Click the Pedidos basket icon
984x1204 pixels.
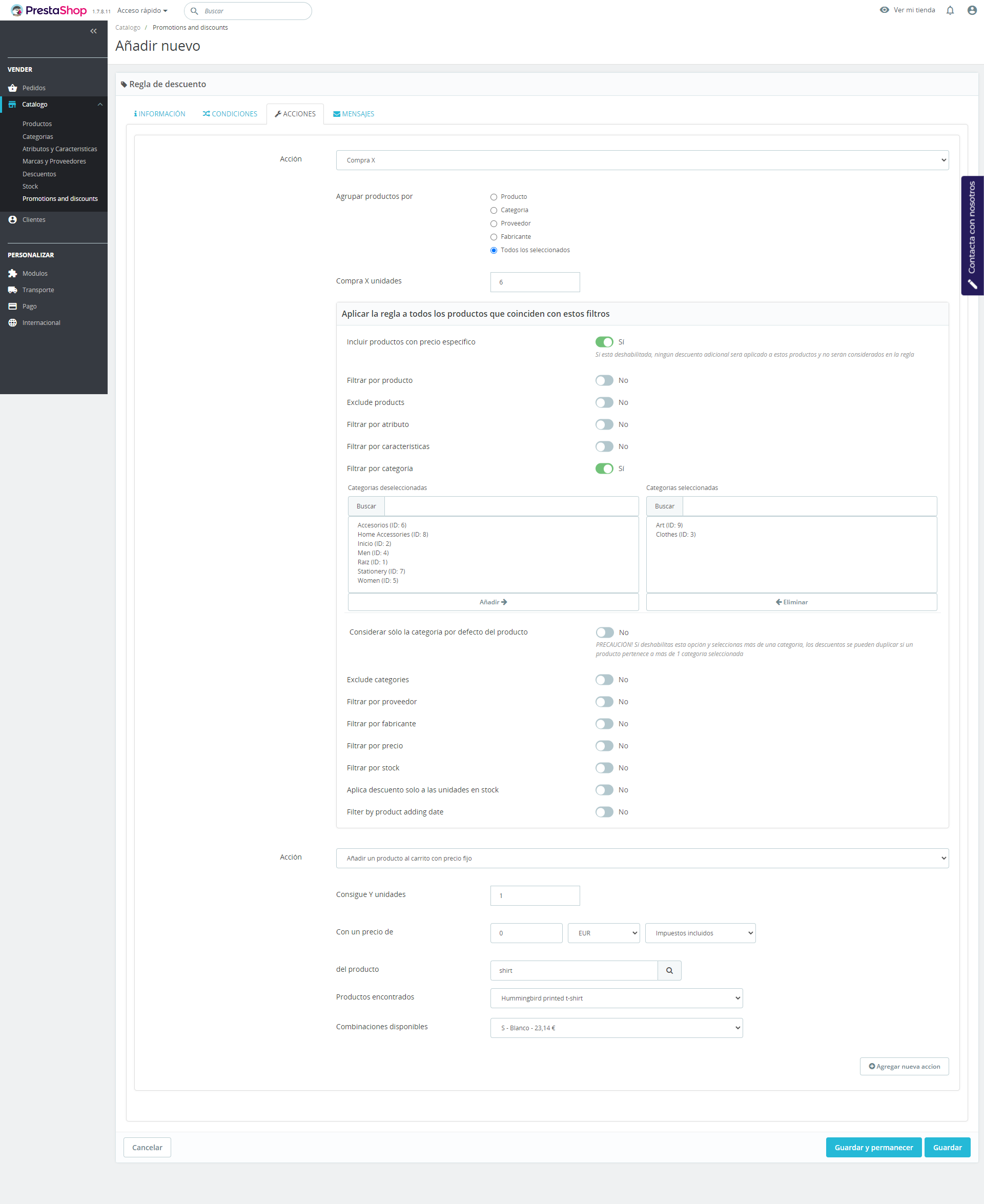[12, 88]
